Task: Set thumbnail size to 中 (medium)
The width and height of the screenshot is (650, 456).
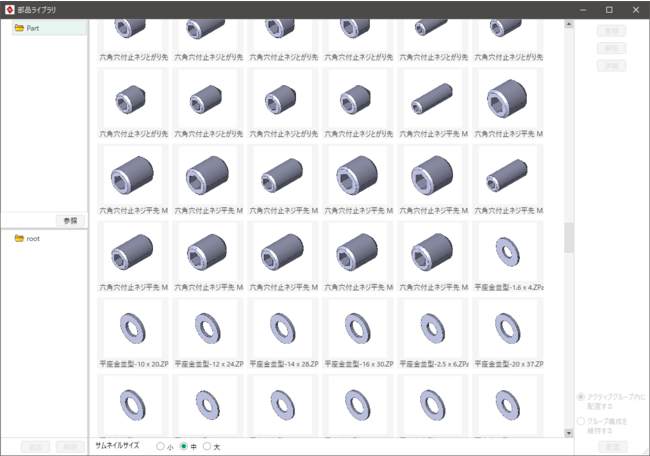Action: tap(184, 446)
